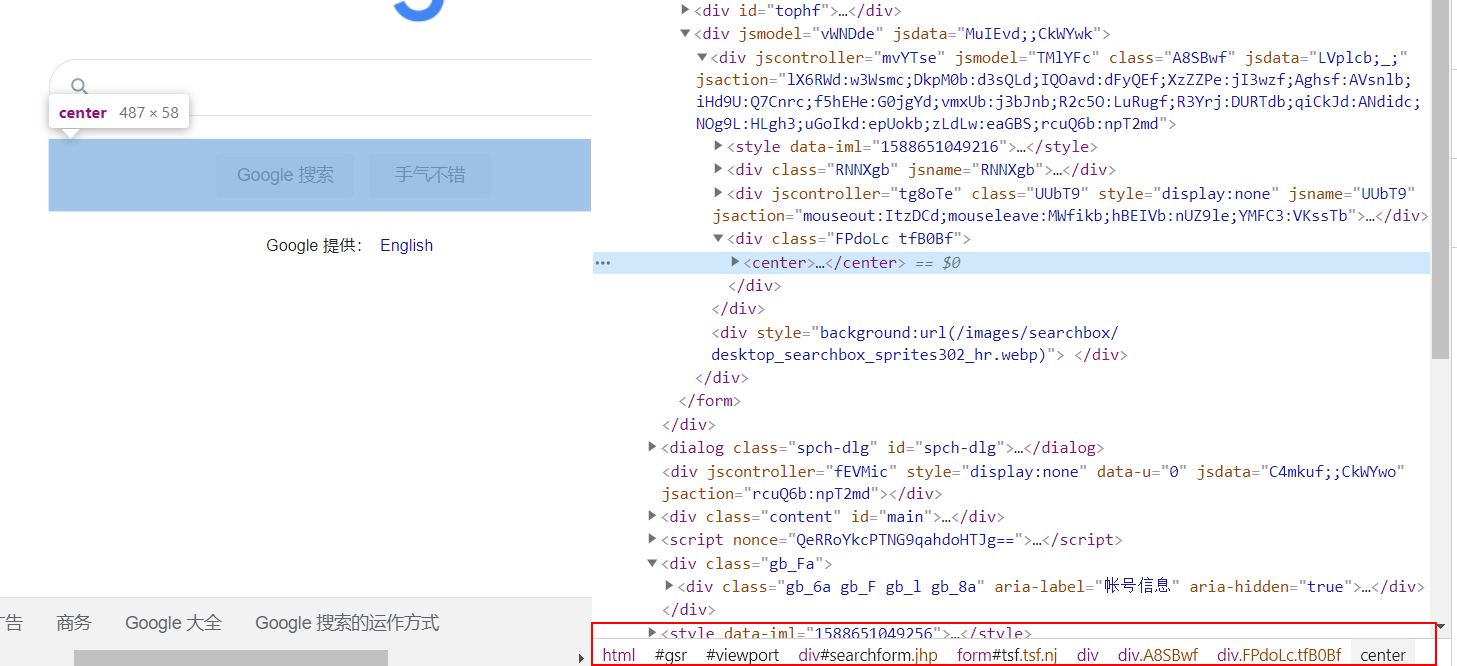This screenshot has height=666, width=1457.
Task: Expand the script nonce node
Action: (x=653, y=539)
